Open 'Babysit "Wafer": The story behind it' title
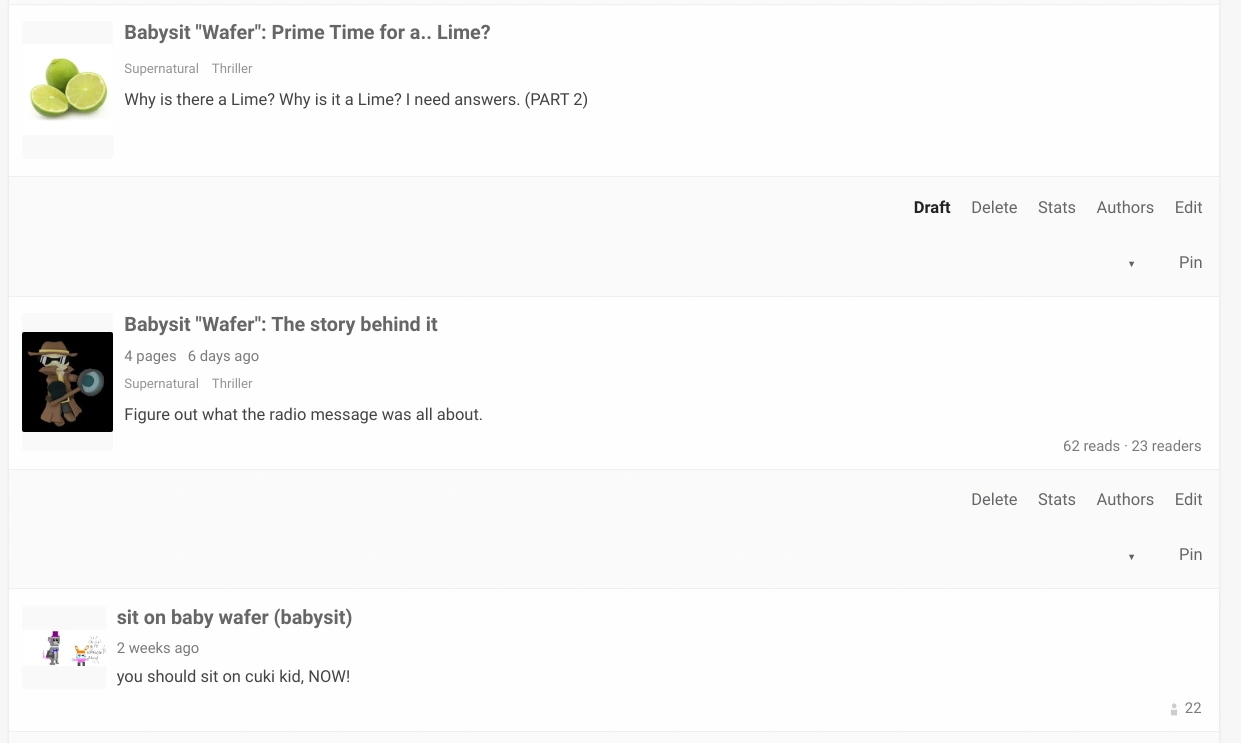 click(281, 325)
